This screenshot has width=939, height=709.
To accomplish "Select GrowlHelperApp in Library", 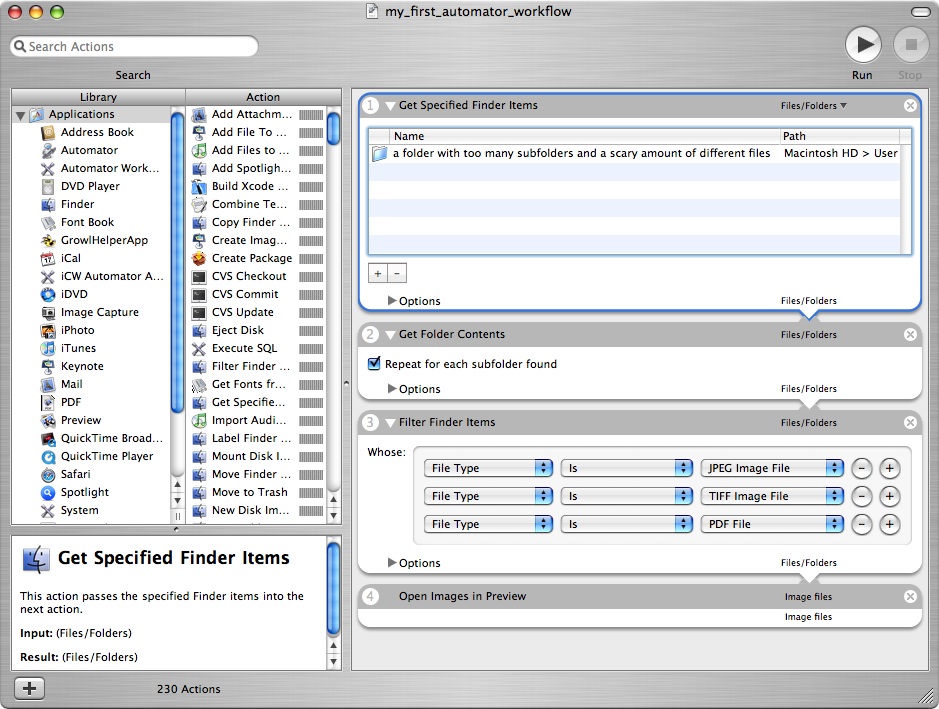I will point(104,240).
